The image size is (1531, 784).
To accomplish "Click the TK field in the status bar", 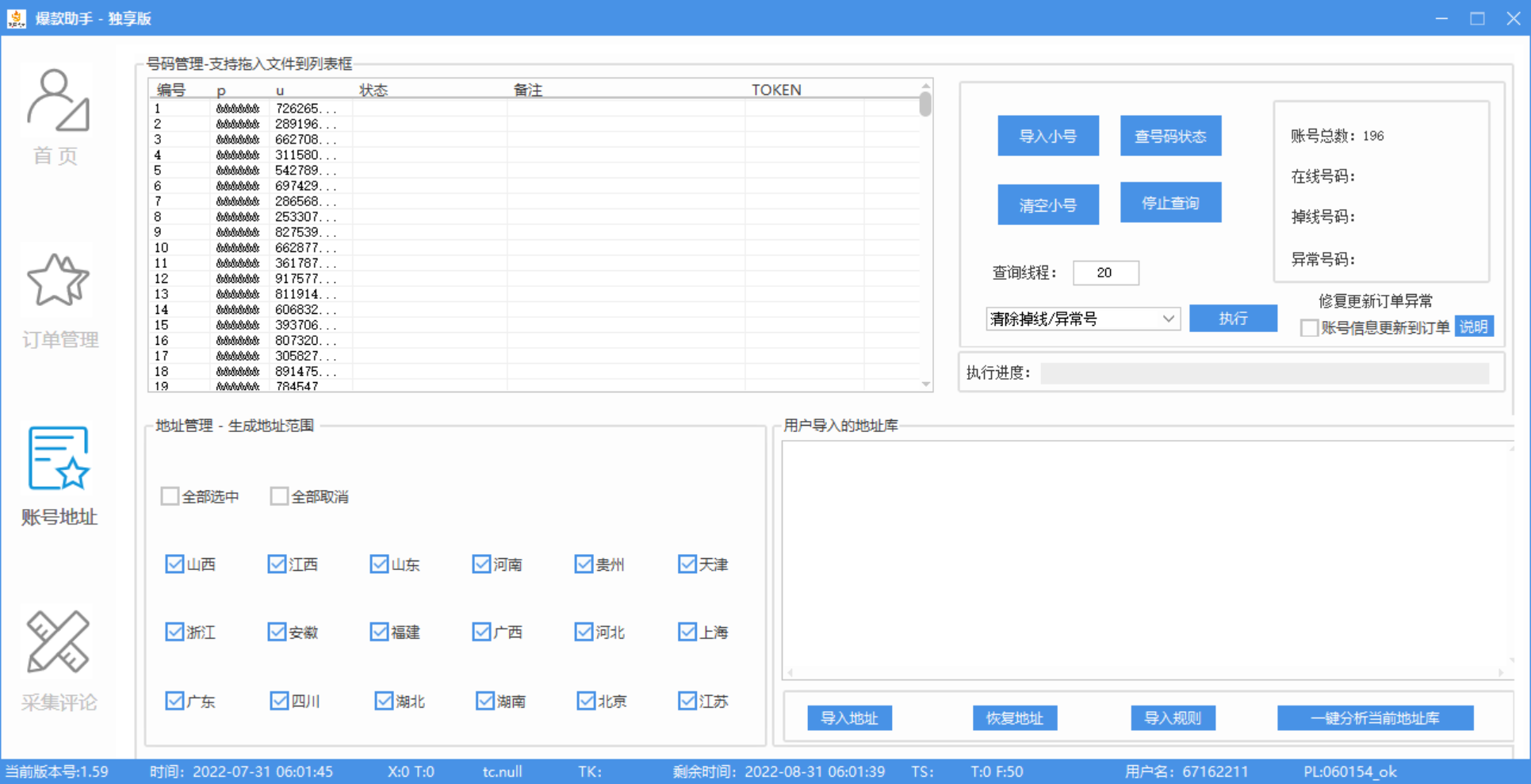I will 591,771.
